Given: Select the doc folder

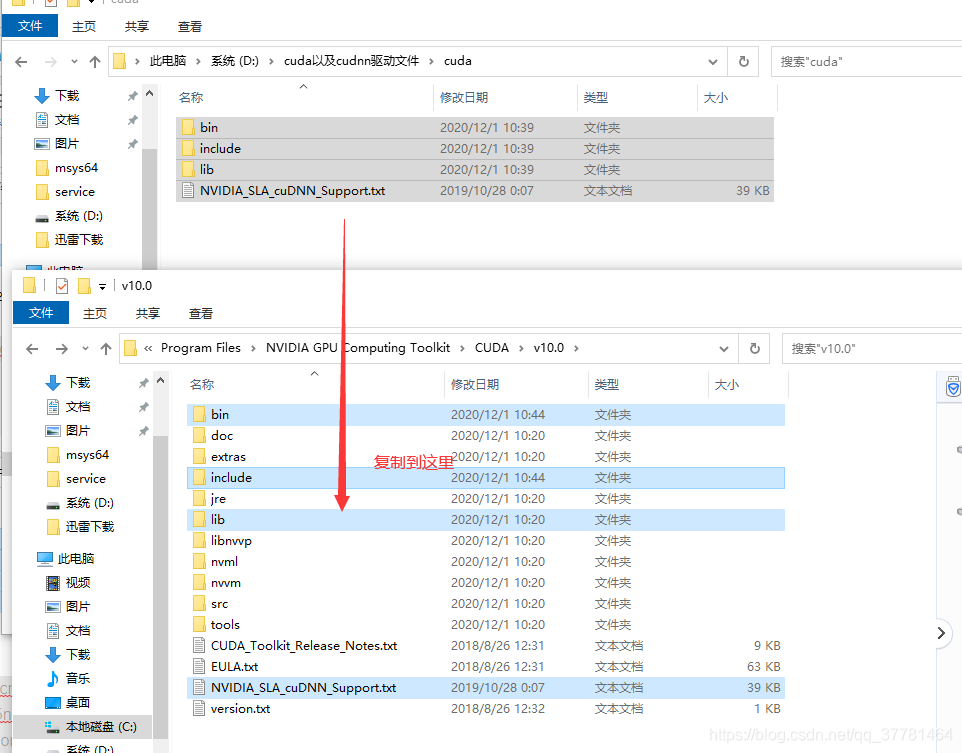Looking at the screenshot, I should (x=485, y=436).
